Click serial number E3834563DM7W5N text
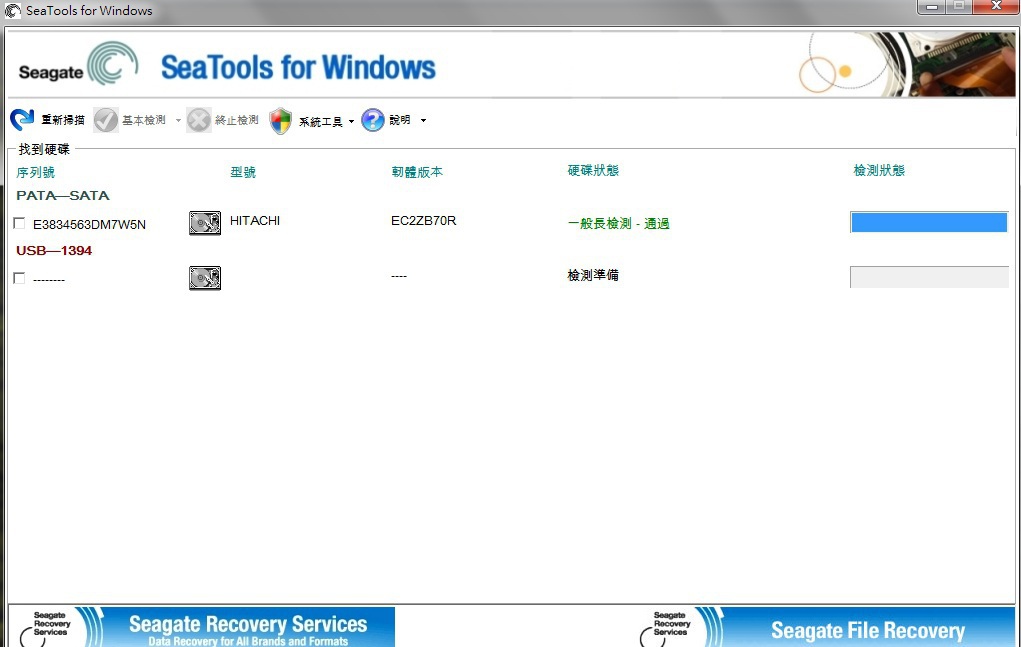This screenshot has width=1021, height=647. click(89, 225)
